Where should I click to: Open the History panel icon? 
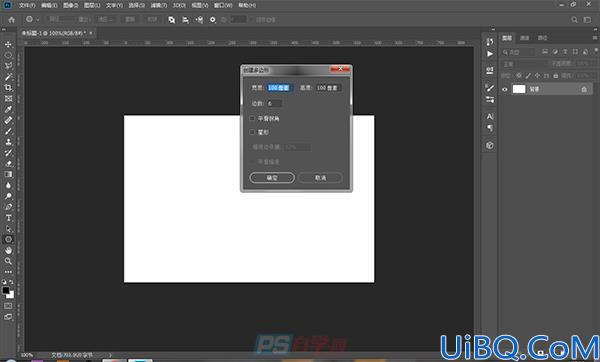point(490,41)
